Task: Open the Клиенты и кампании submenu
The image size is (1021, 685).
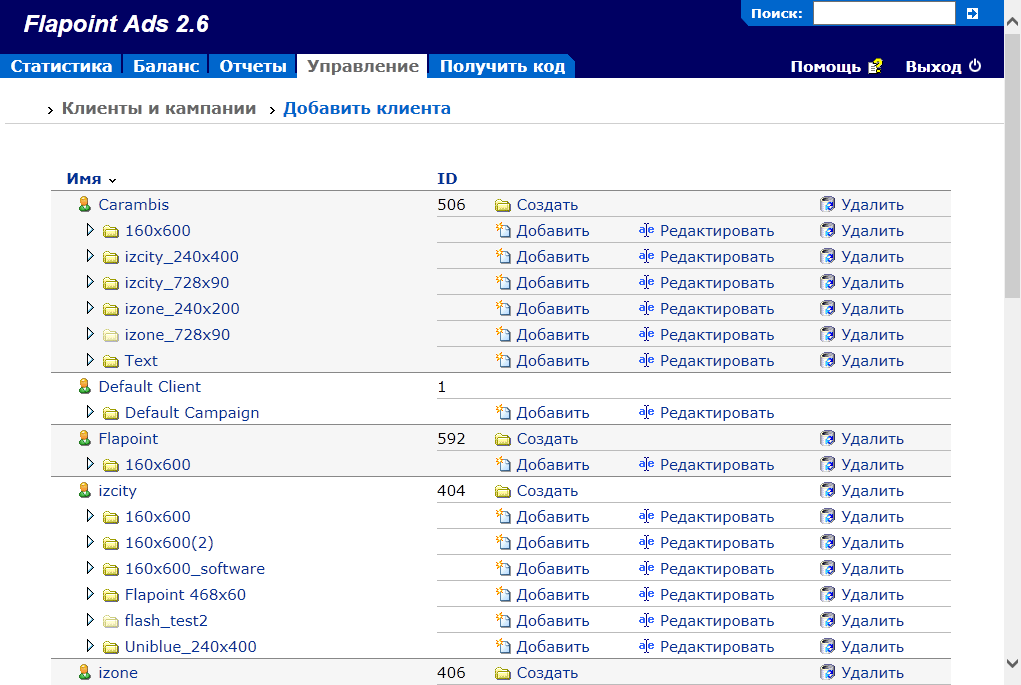Action: click(x=159, y=108)
